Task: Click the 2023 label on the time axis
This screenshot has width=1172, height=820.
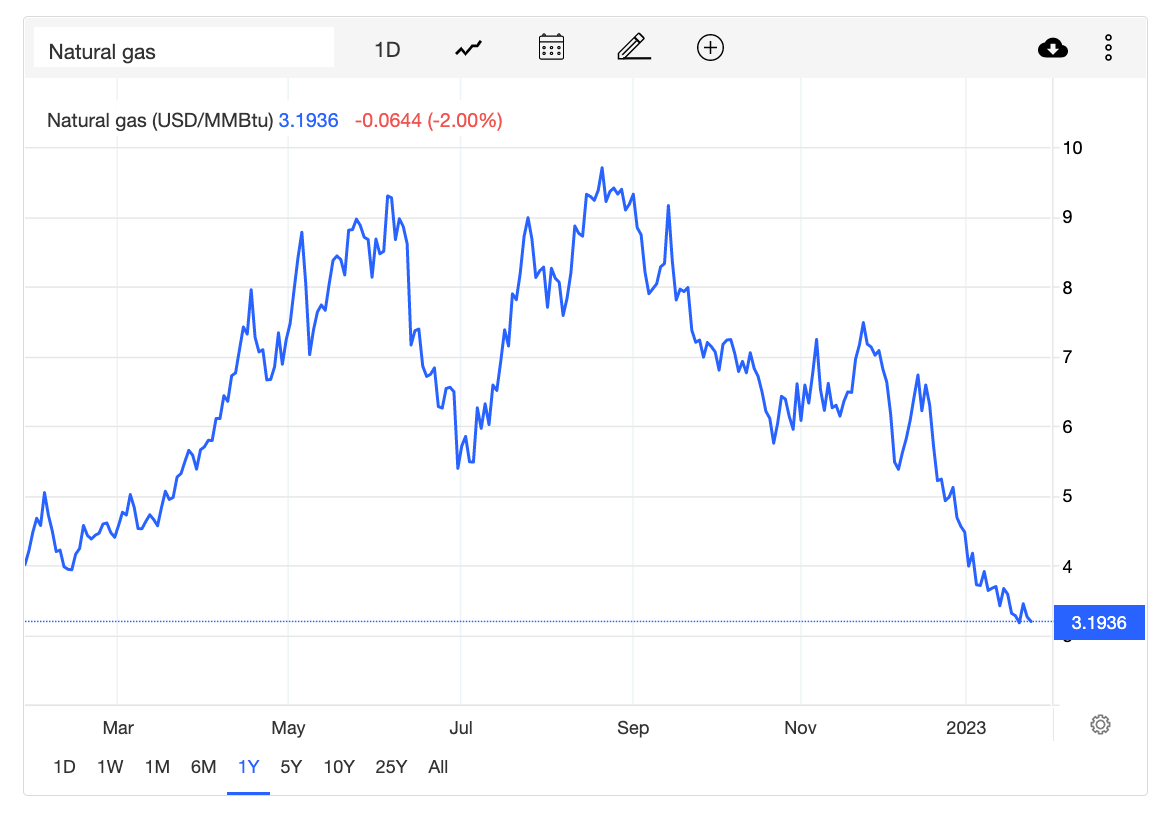Action: pos(966,728)
